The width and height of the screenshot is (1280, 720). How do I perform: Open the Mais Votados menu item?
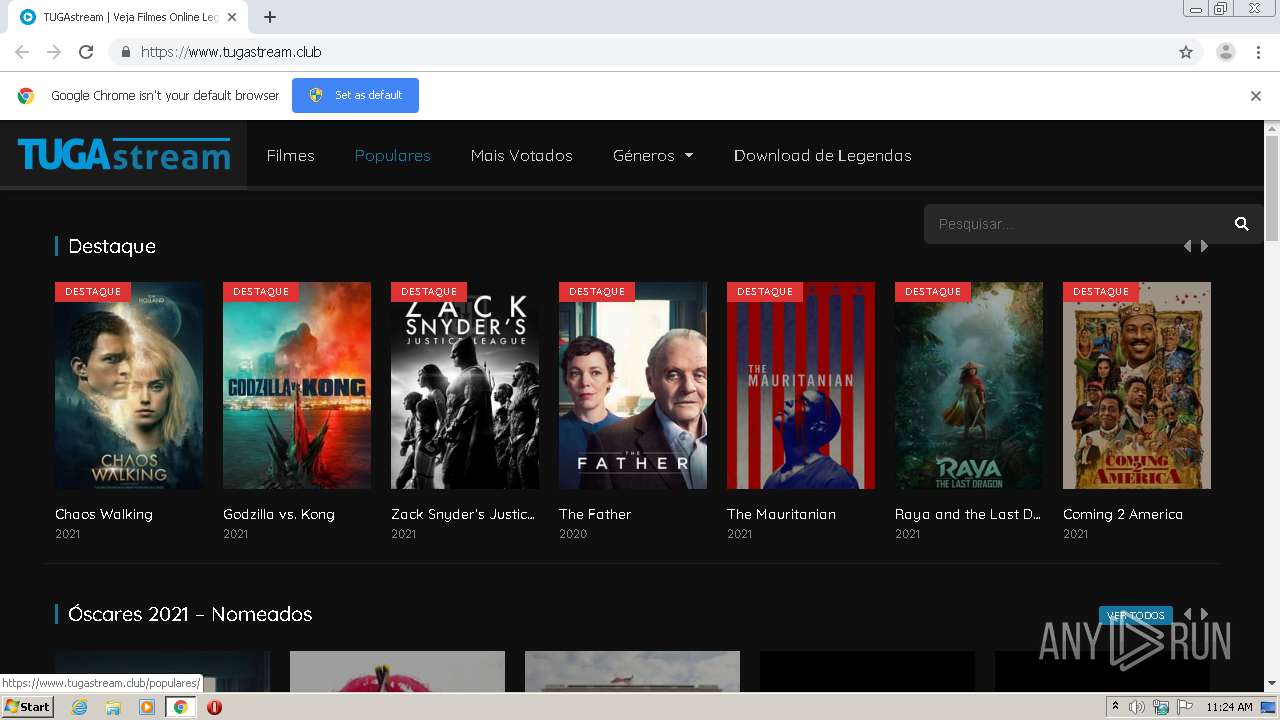(x=521, y=156)
